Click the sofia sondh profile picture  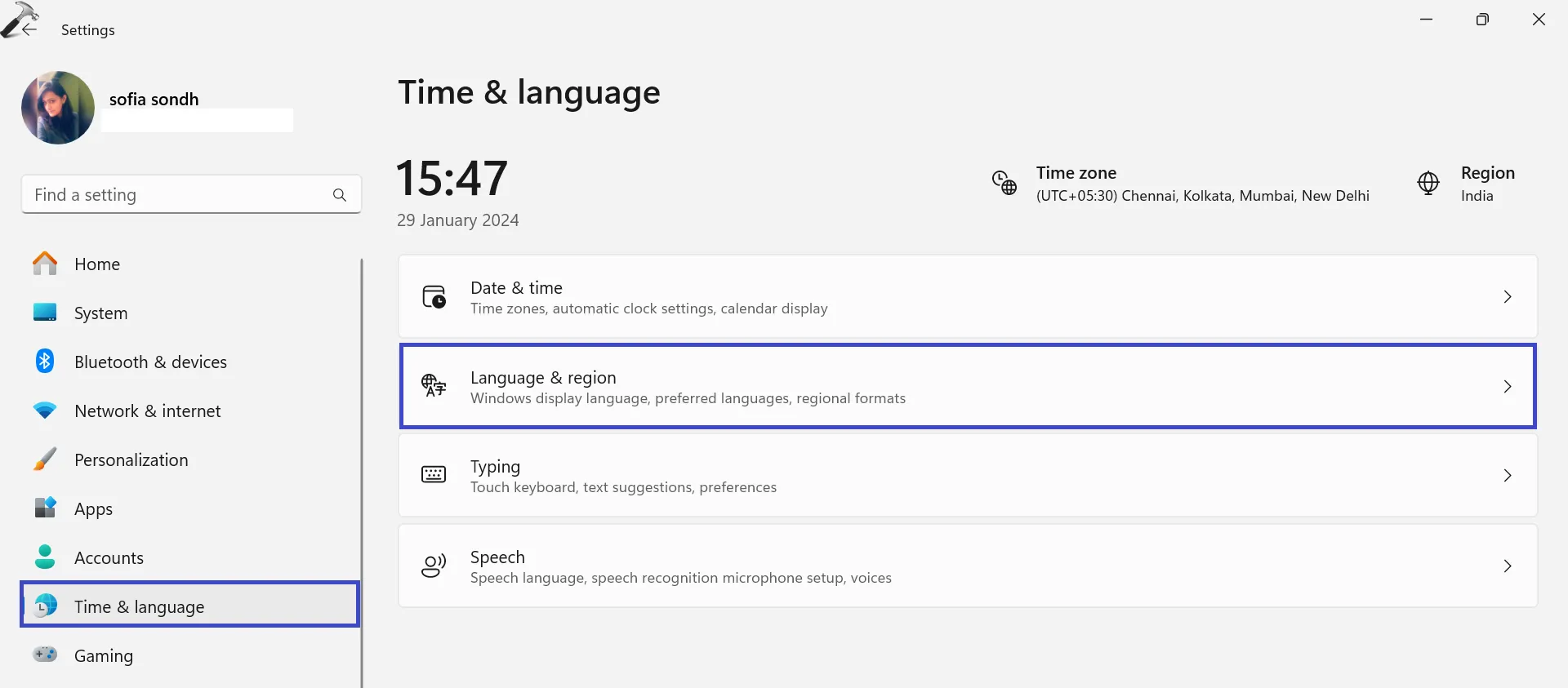pyautogui.click(x=58, y=108)
